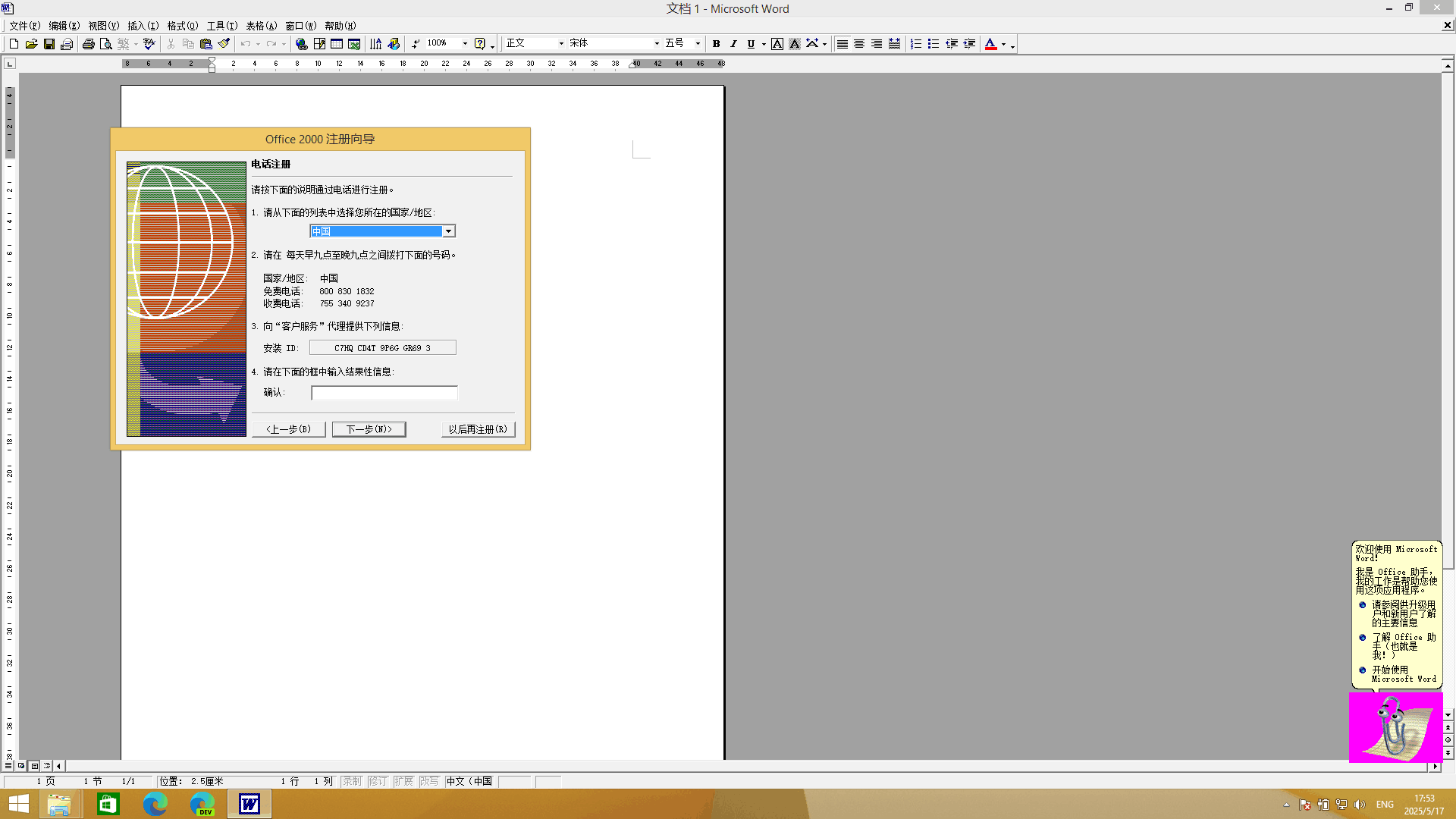This screenshot has height=819, width=1456.
Task: Toggle Italic formatting
Action: [x=733, y=44]
